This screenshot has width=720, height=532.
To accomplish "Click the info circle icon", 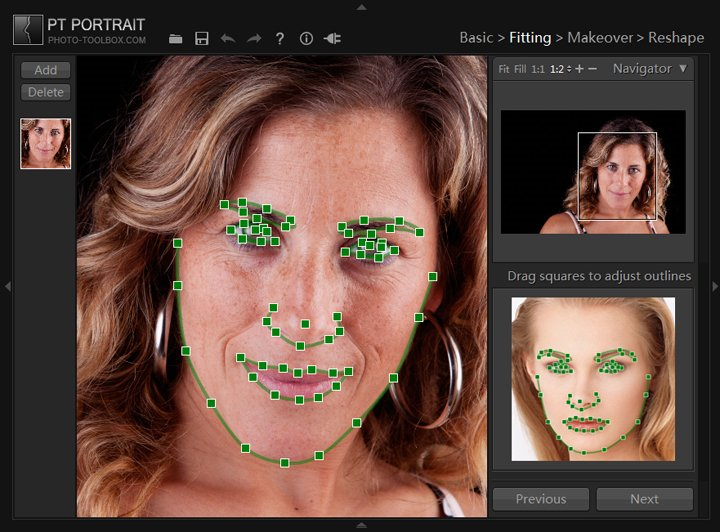I will click(306, 38).
